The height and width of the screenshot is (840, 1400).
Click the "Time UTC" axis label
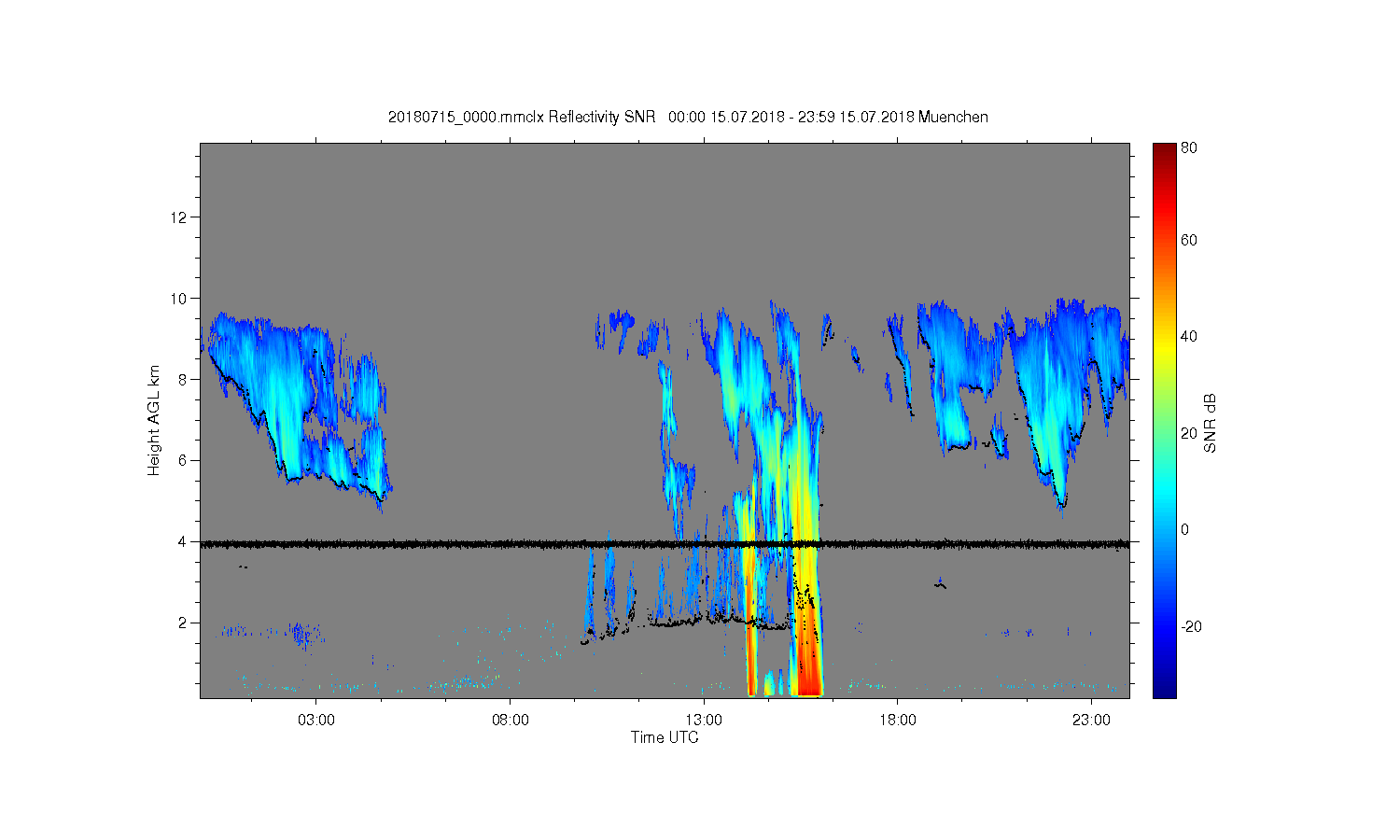click(665, 737)
